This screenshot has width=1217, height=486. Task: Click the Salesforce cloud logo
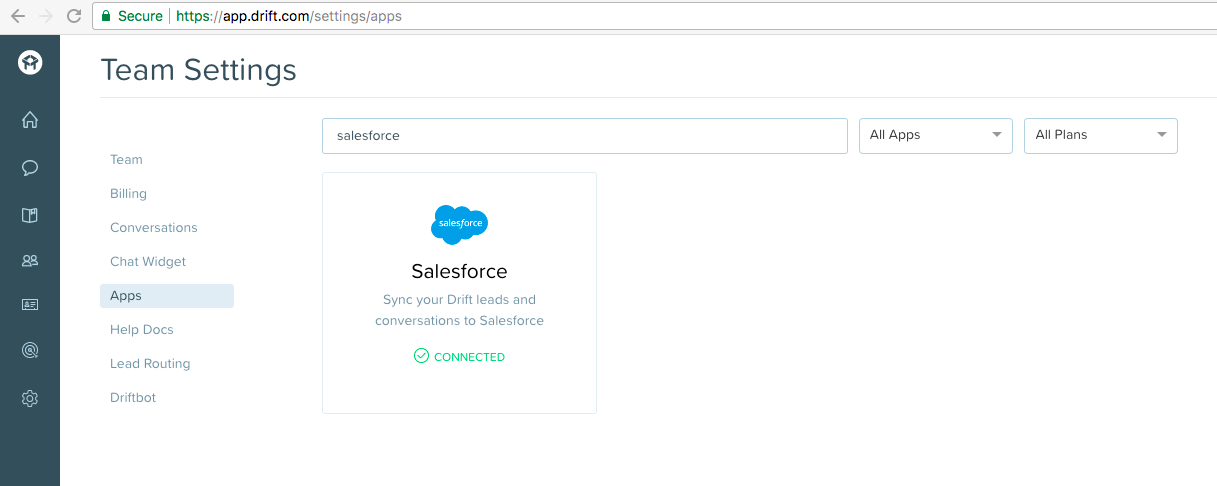click(x=459, y=224)
